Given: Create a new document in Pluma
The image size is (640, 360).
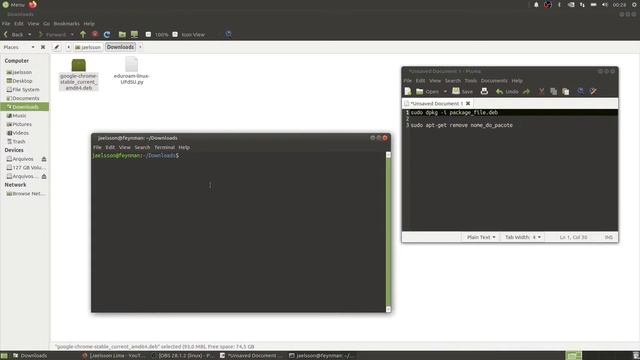Looking at the screenshot, I should coord(408,91).
